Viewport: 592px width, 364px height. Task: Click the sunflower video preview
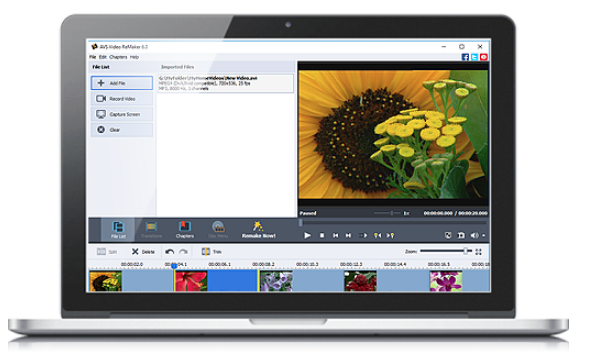393,134
